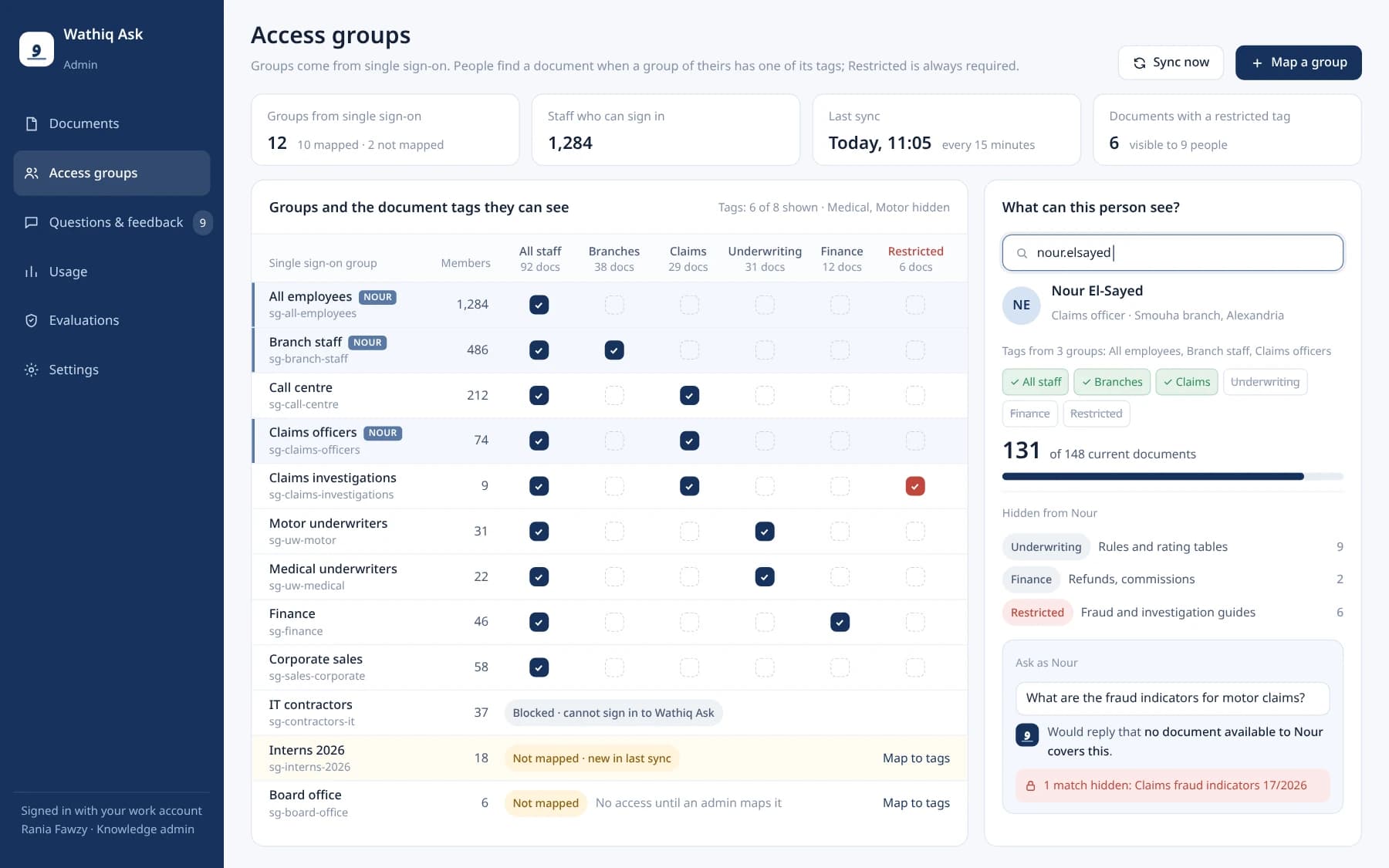
Task: Click the Tags 6 of 8 shown text
Action: pos(833,208)
